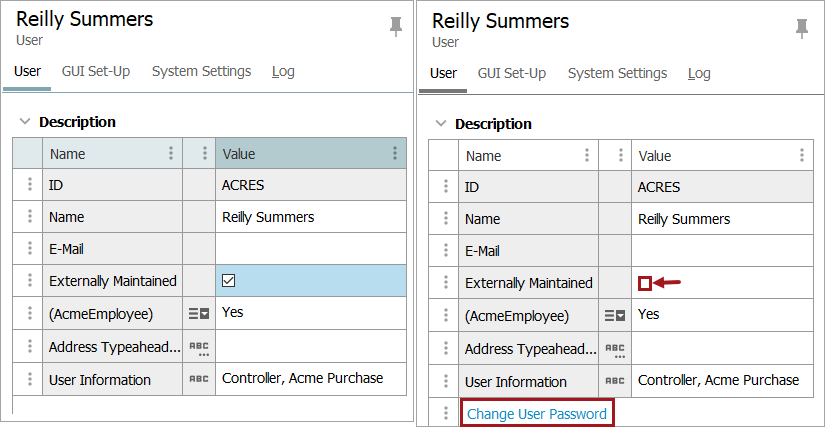825x427 pixels.
Task: Check the empty Externally Maintained checkbox
Action: tap(645, 284)
